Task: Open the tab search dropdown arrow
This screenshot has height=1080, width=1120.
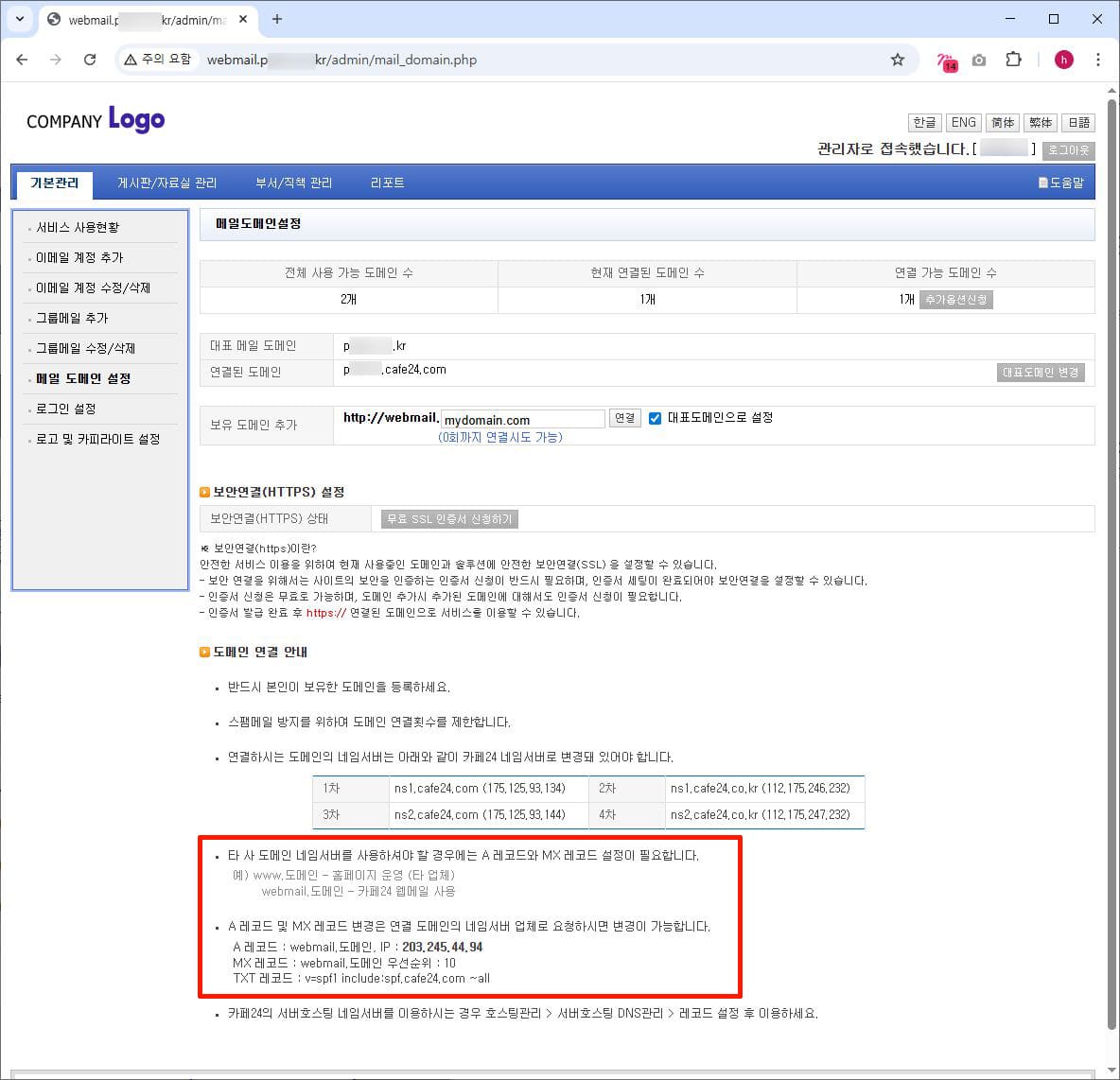Action: (x=20, y=19)
